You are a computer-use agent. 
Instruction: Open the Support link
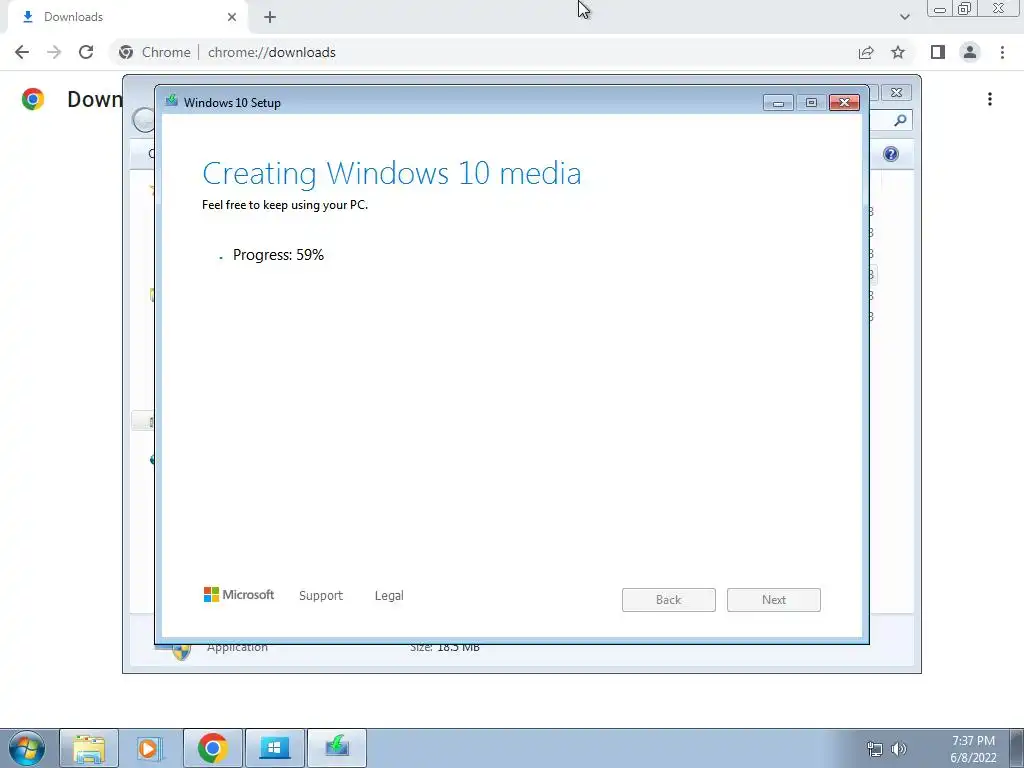click(x=321, y=596)
